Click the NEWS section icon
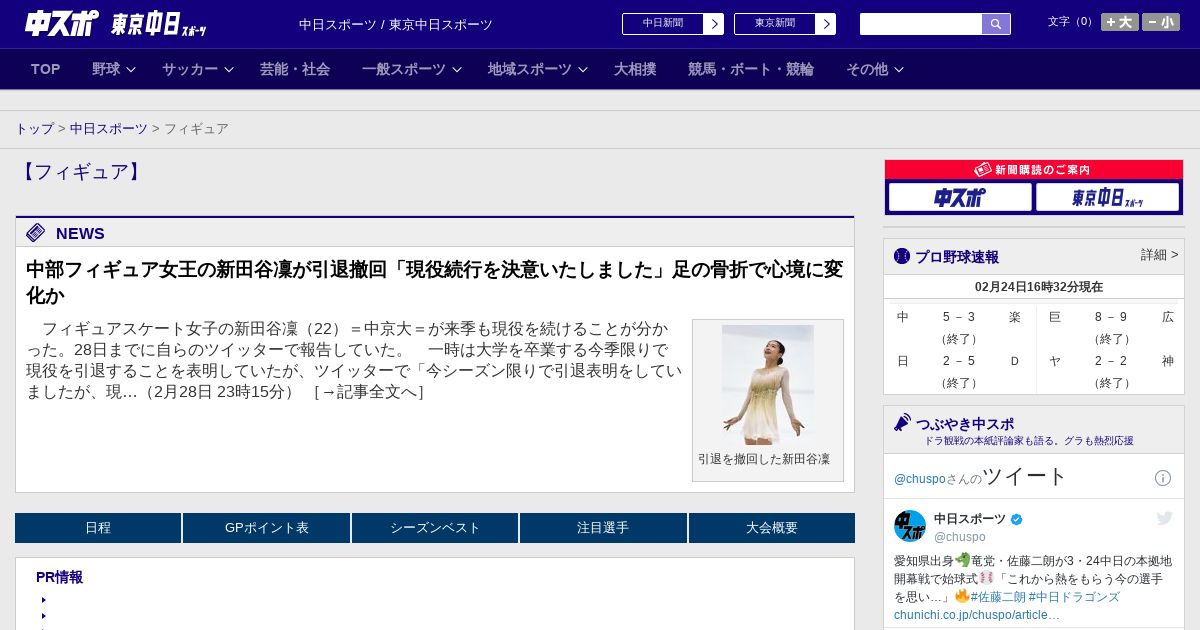 coord(36,233)
